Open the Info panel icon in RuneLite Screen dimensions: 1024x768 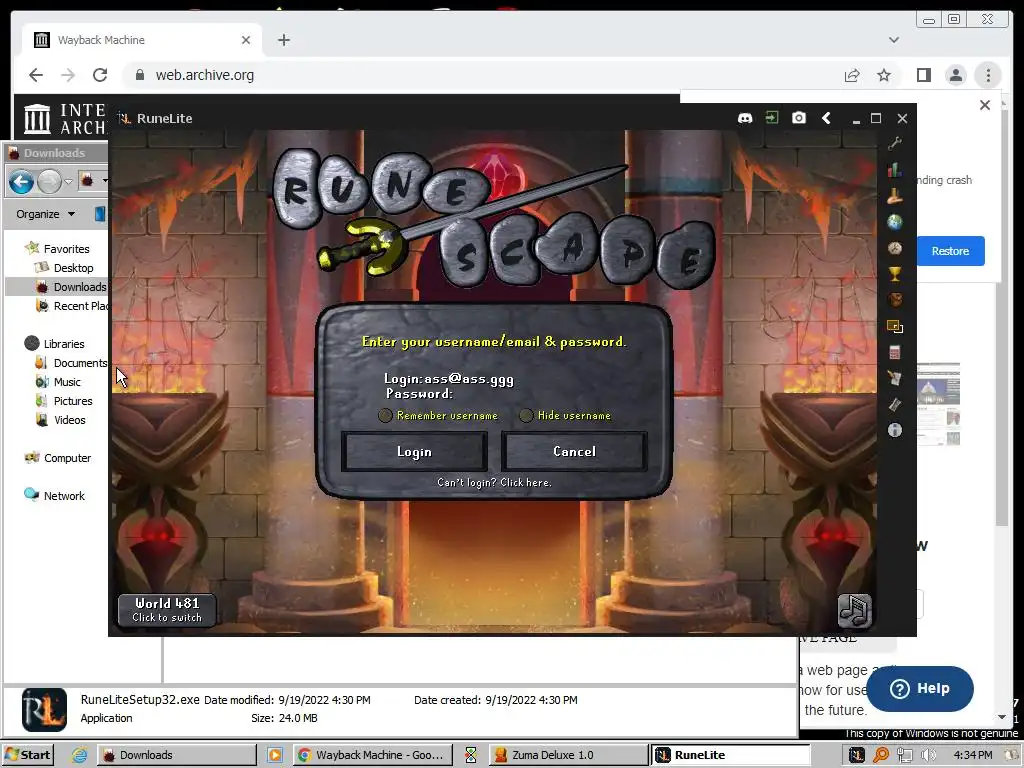click(895, 430)
